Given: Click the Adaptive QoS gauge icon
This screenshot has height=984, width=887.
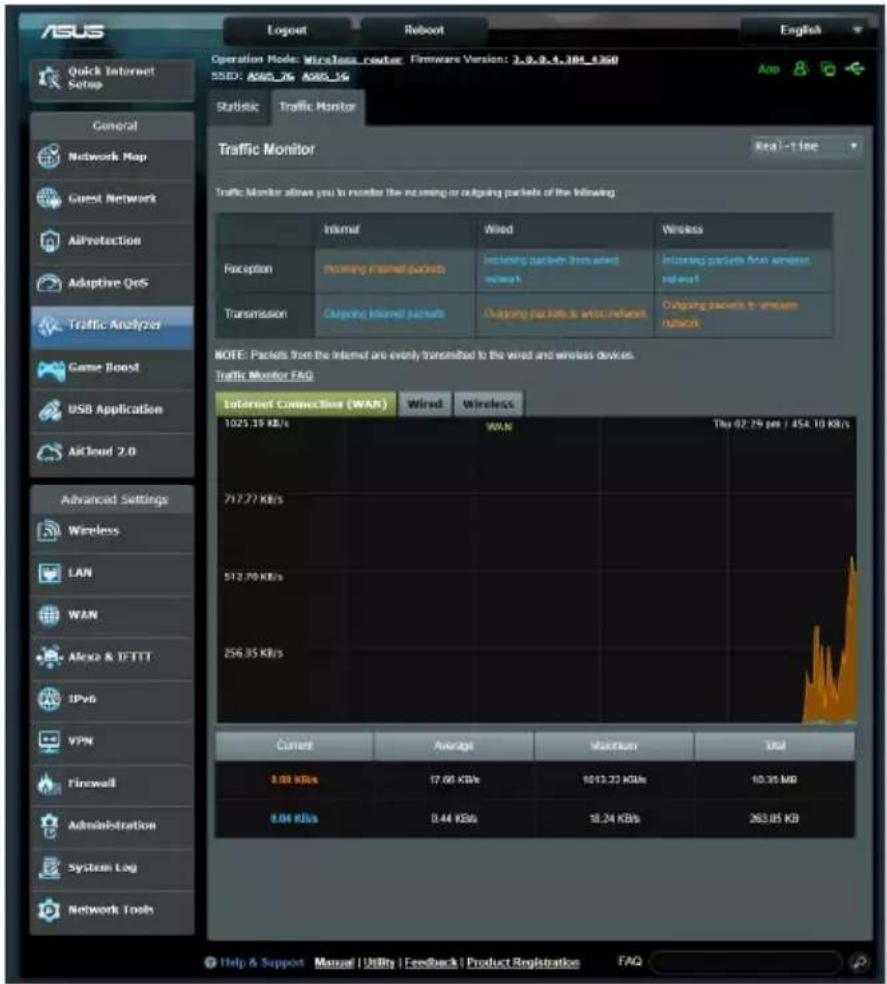Looking at the screenshot, I should click(x=49, y=283).
